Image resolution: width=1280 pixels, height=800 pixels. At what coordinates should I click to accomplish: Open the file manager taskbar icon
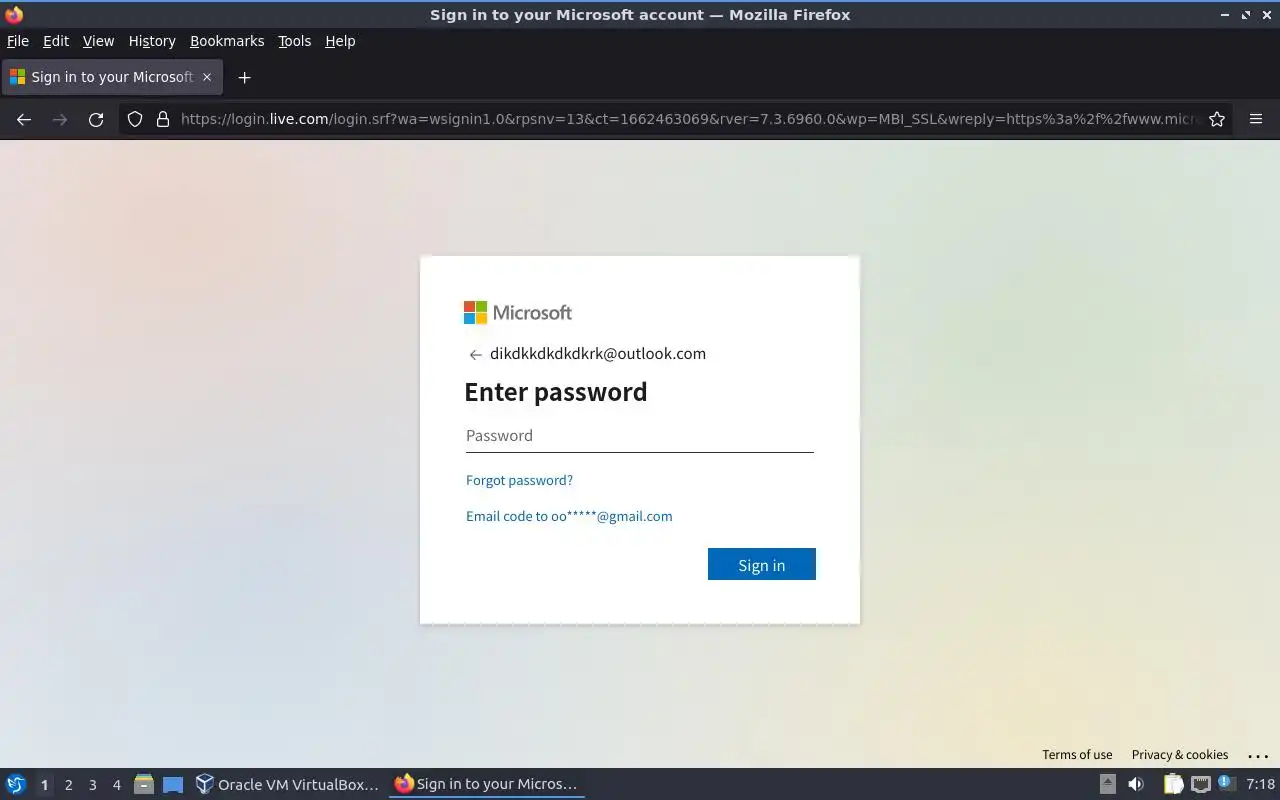point(144,784)
